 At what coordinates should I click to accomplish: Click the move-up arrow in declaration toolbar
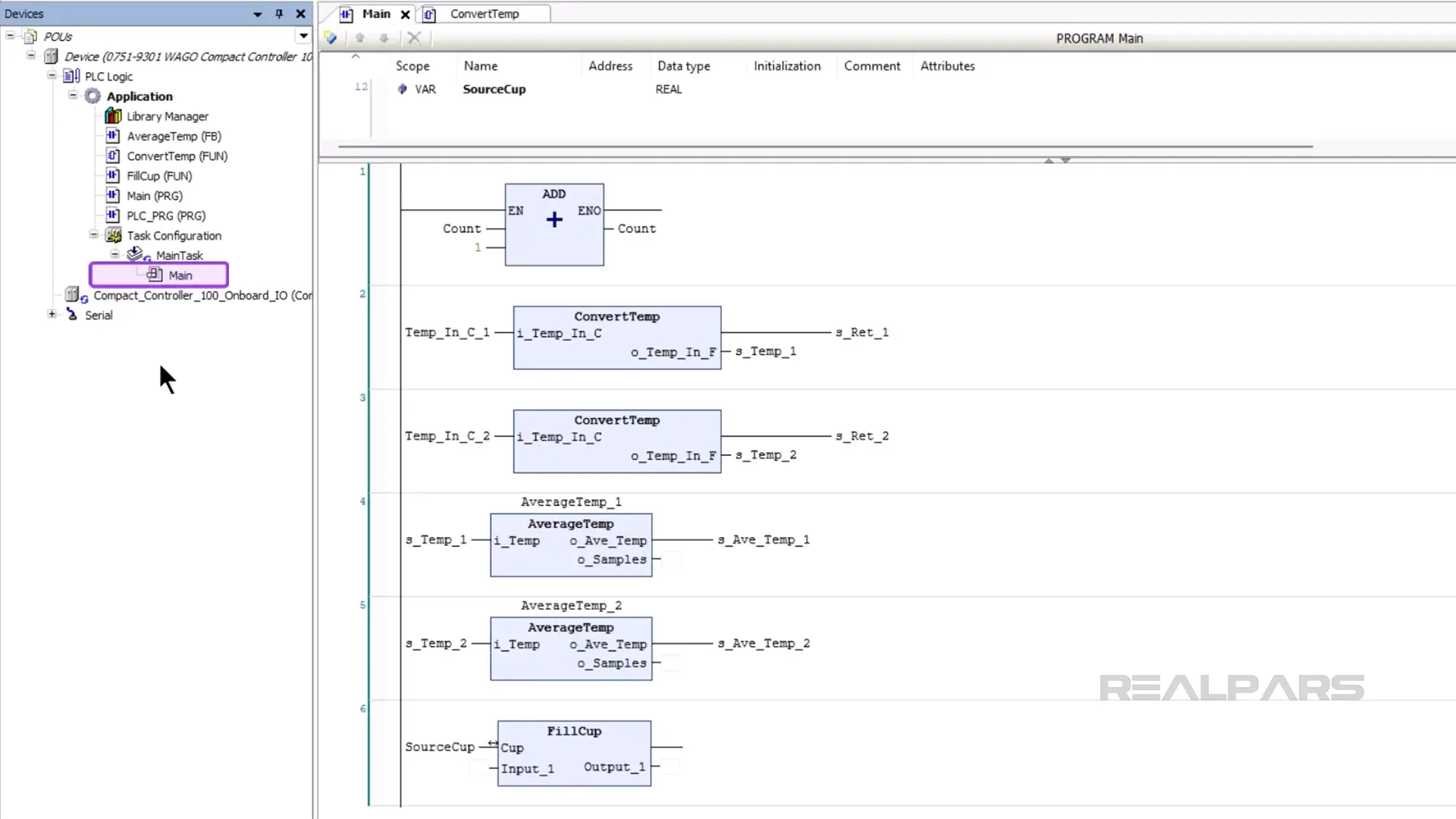pos(360,38)
